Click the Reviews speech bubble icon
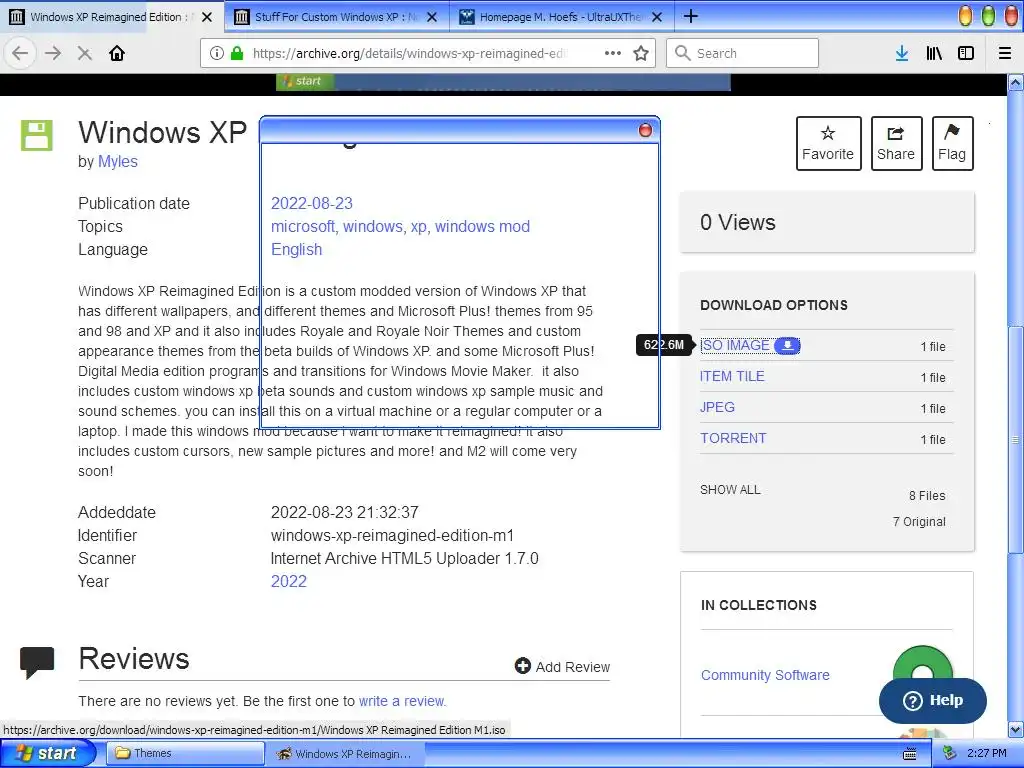 (37, 662)
